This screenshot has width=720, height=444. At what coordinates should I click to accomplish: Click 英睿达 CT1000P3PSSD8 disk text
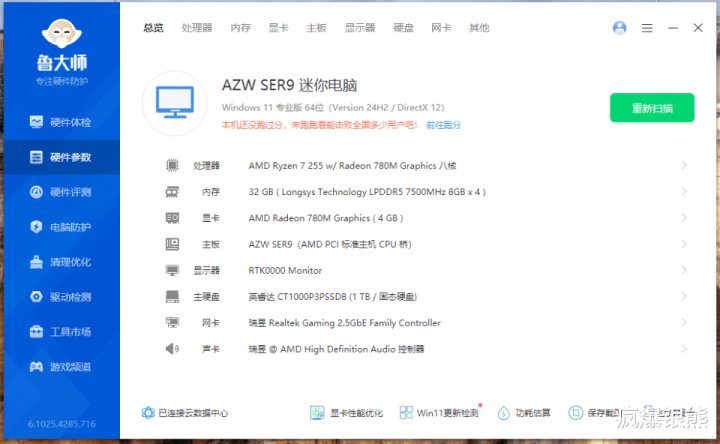pos(332,297)
